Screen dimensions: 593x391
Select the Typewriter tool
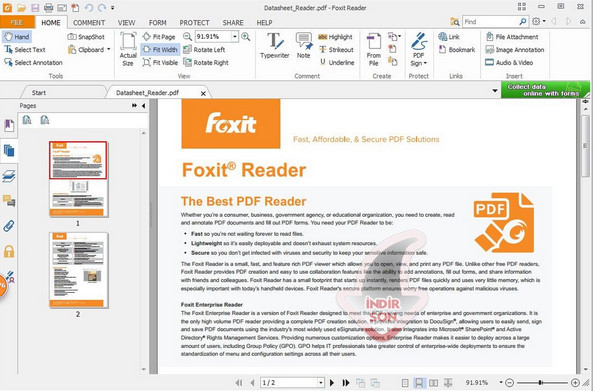point(275,46)
